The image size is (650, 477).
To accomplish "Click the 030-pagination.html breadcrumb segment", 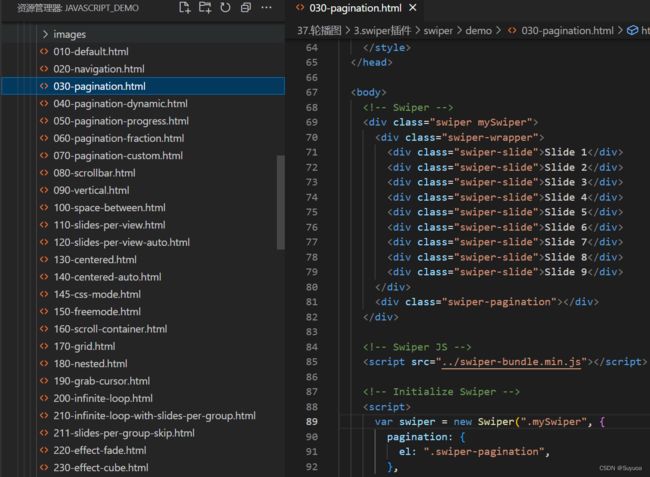I will [567, 31].
